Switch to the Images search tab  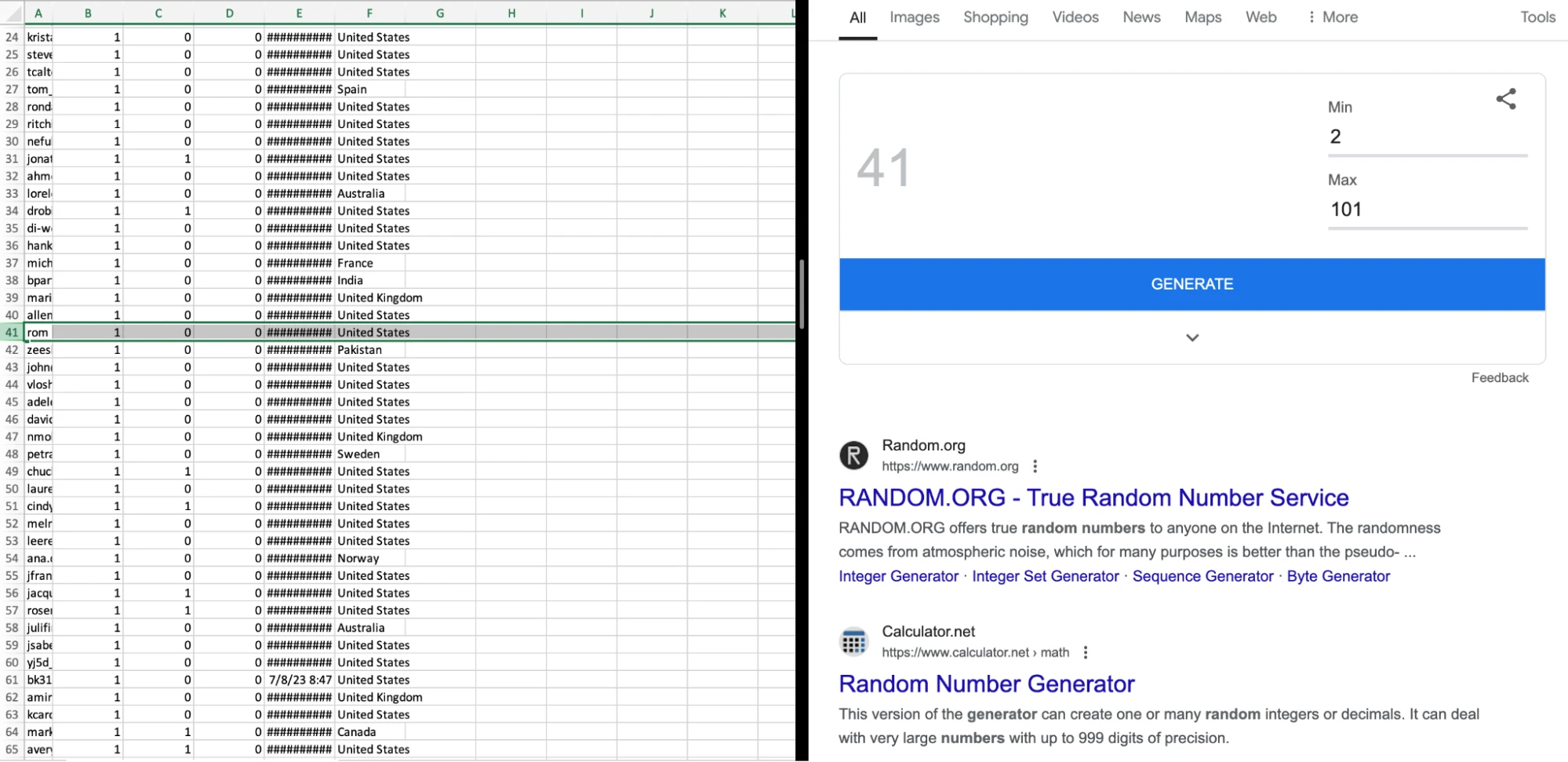pos(914,17)
